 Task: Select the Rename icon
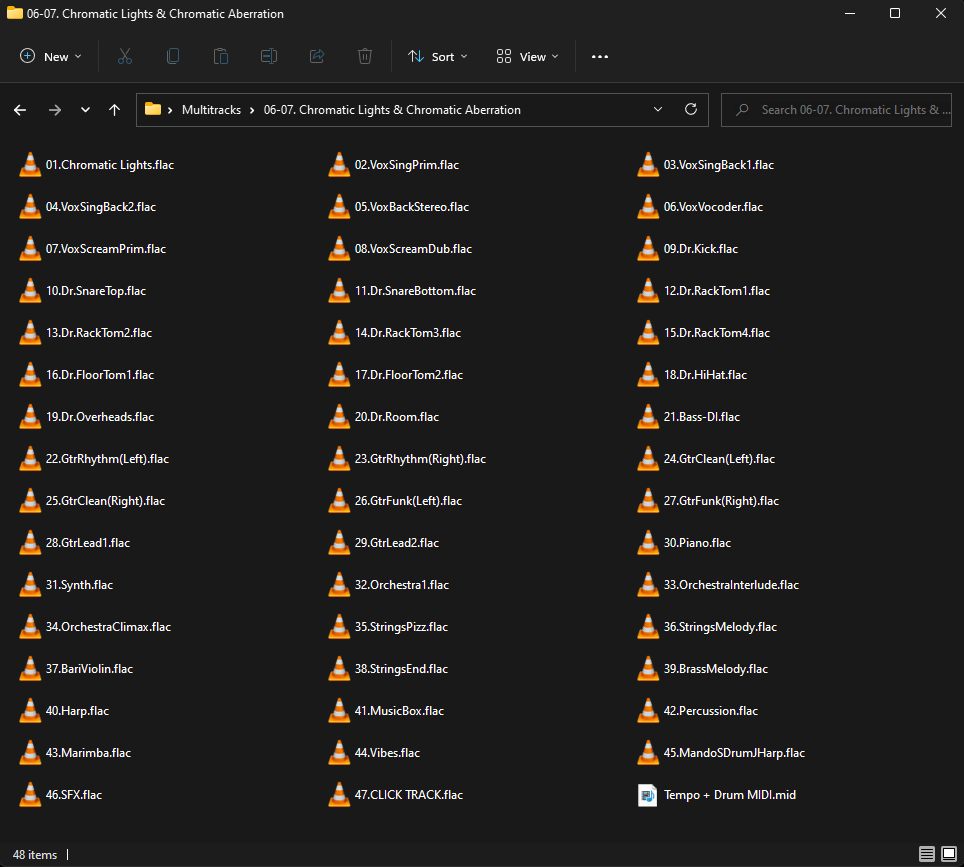click(x=268, y=56)
